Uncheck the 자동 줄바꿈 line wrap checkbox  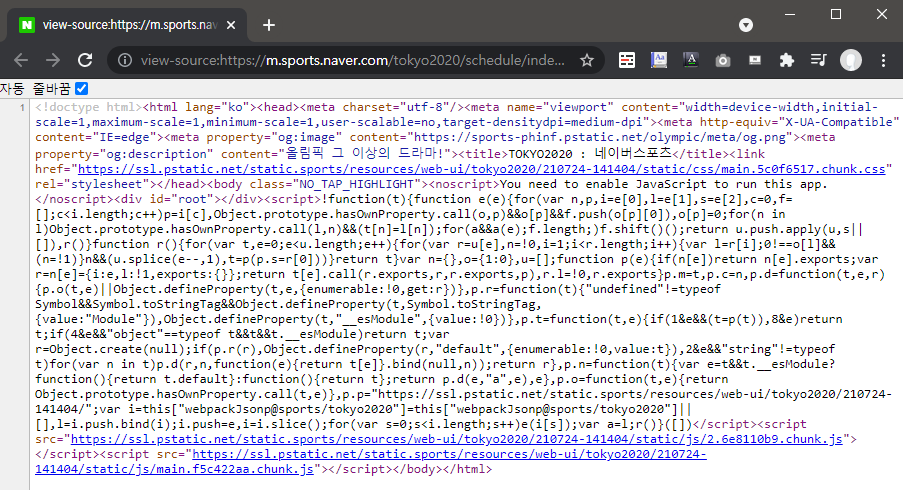coord(82,89)
